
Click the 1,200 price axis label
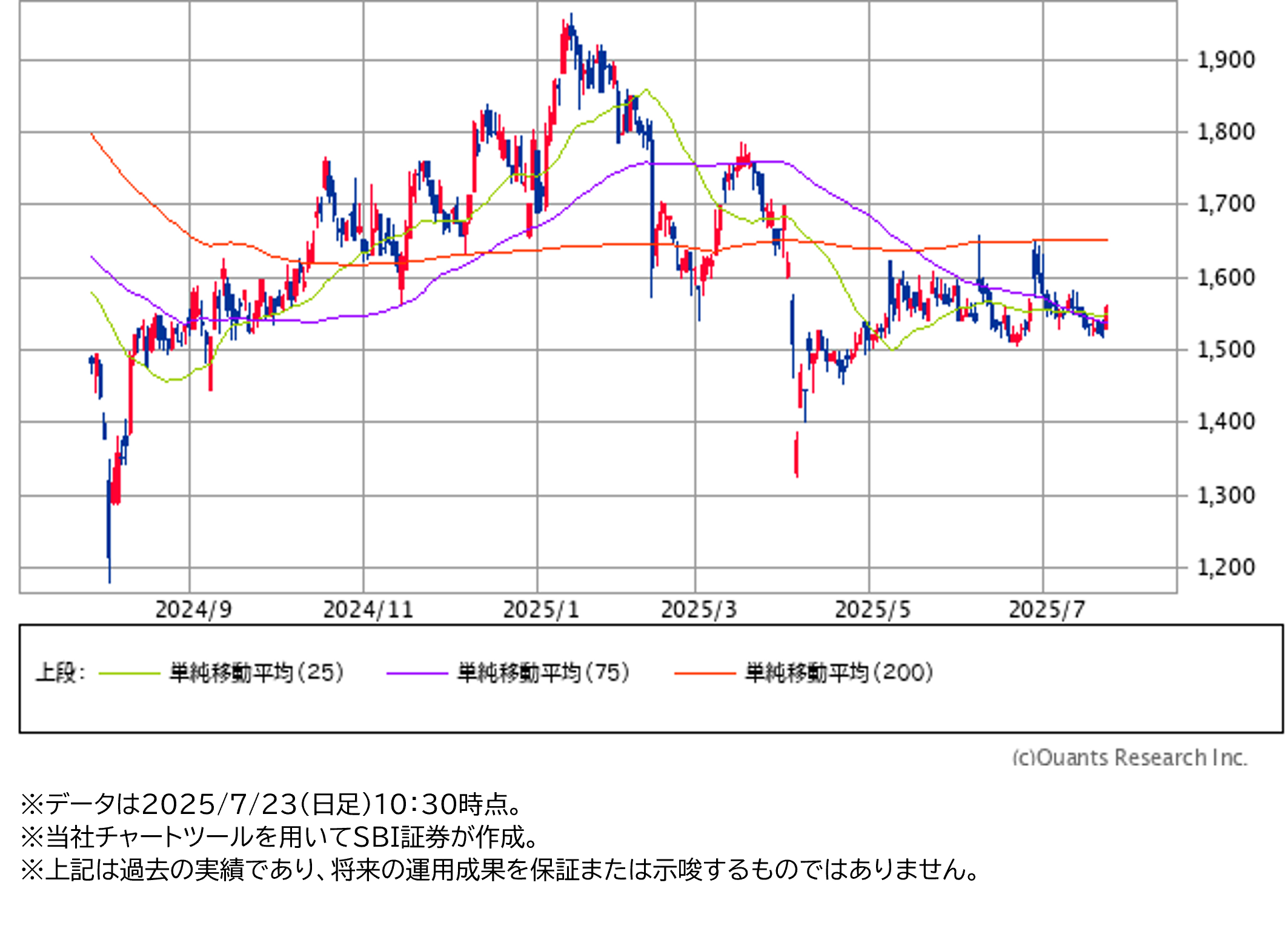(1226, 567)
